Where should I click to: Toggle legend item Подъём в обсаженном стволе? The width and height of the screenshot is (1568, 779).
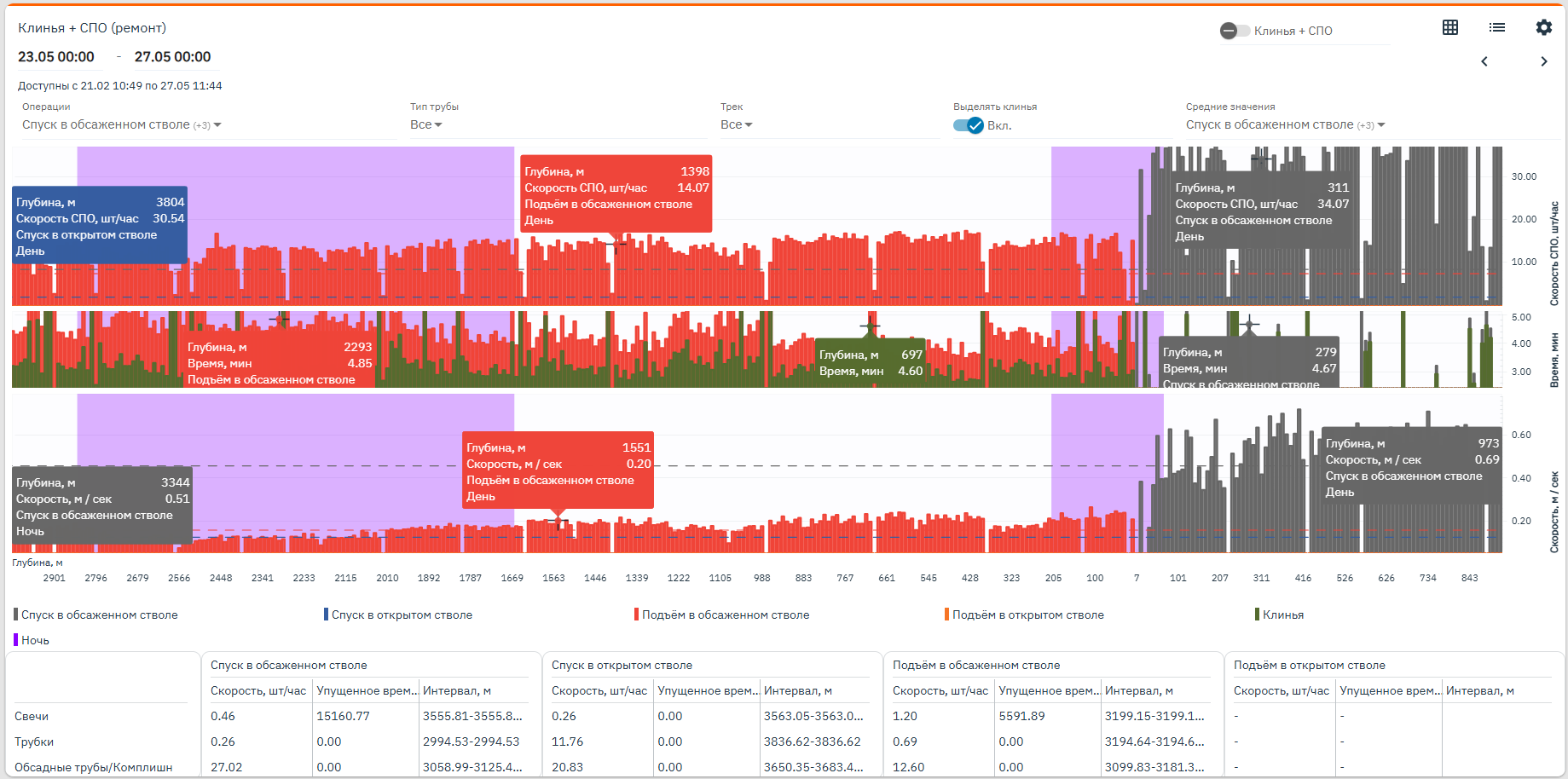722,615
